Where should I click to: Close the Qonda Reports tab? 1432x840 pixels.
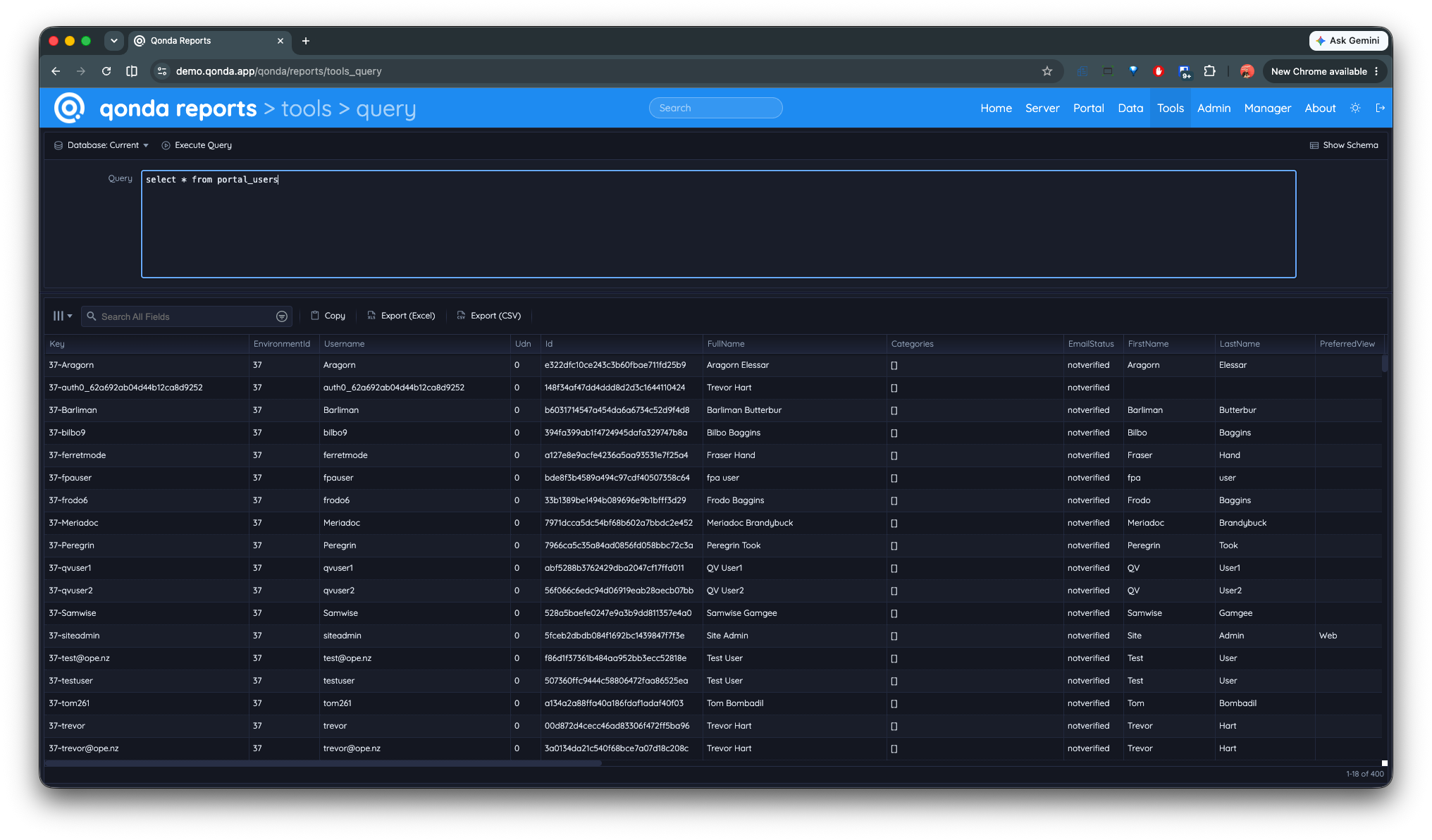(280, 41)
